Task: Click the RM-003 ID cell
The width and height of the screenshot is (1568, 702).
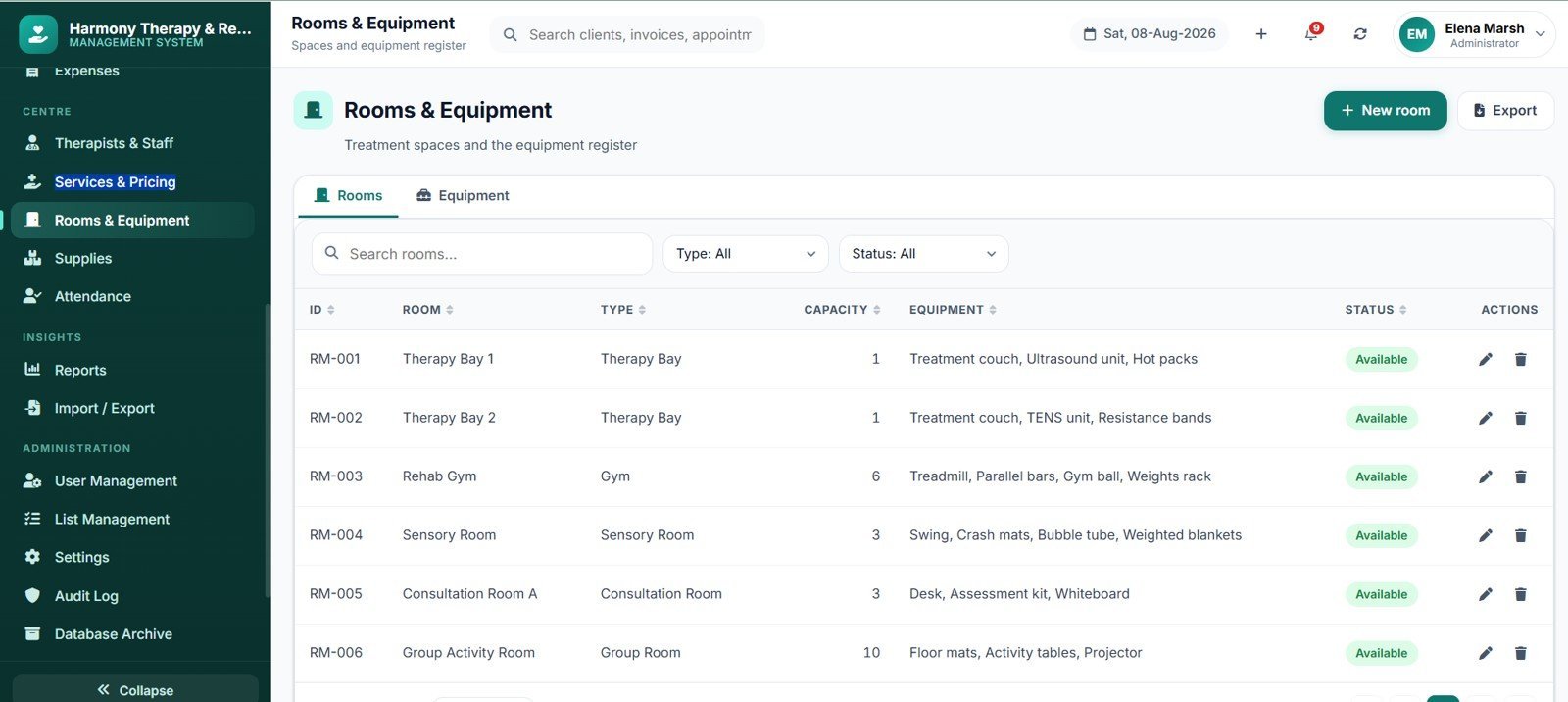Action: [336, 477]
